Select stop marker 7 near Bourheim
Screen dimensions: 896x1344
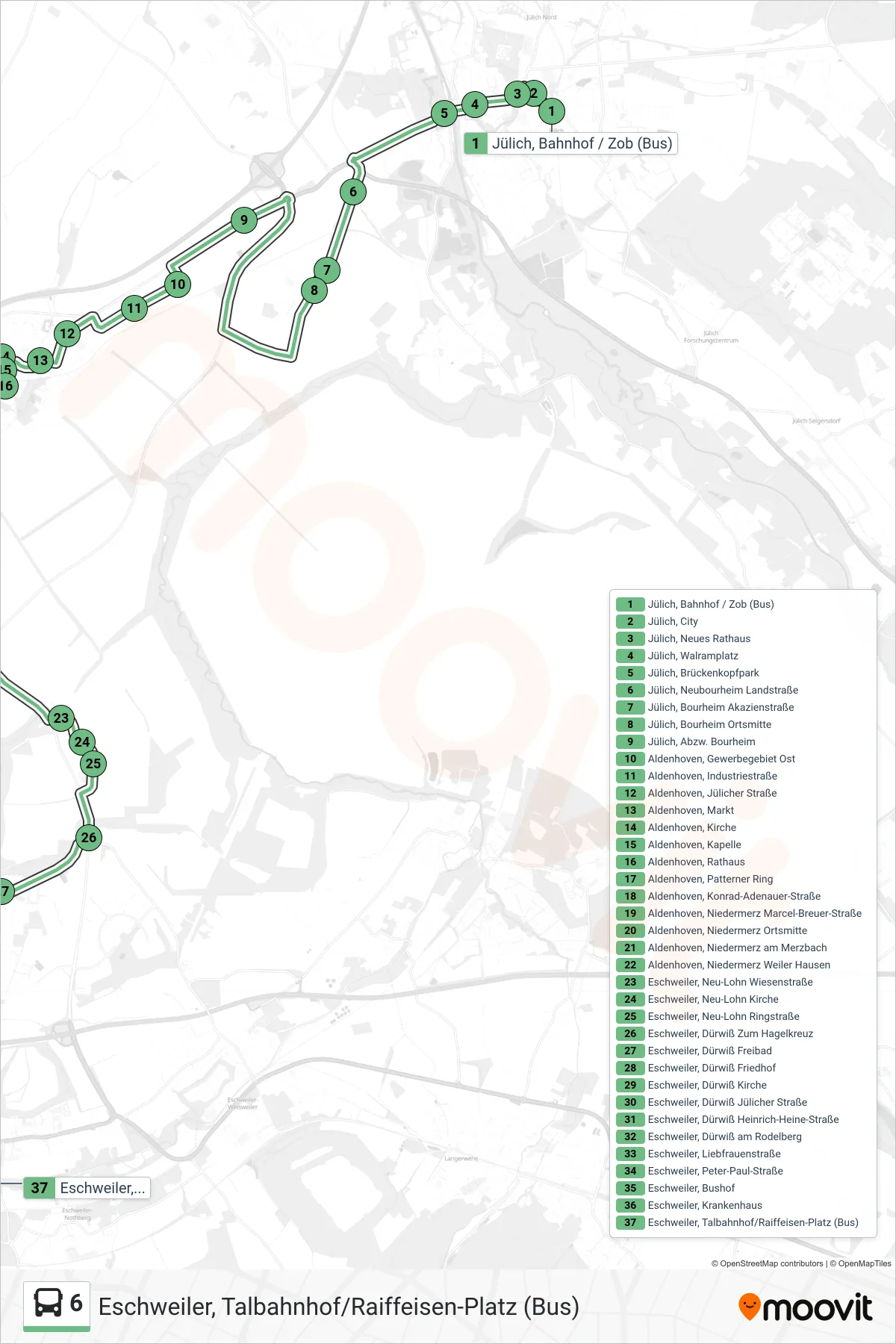tap(327, 270)
